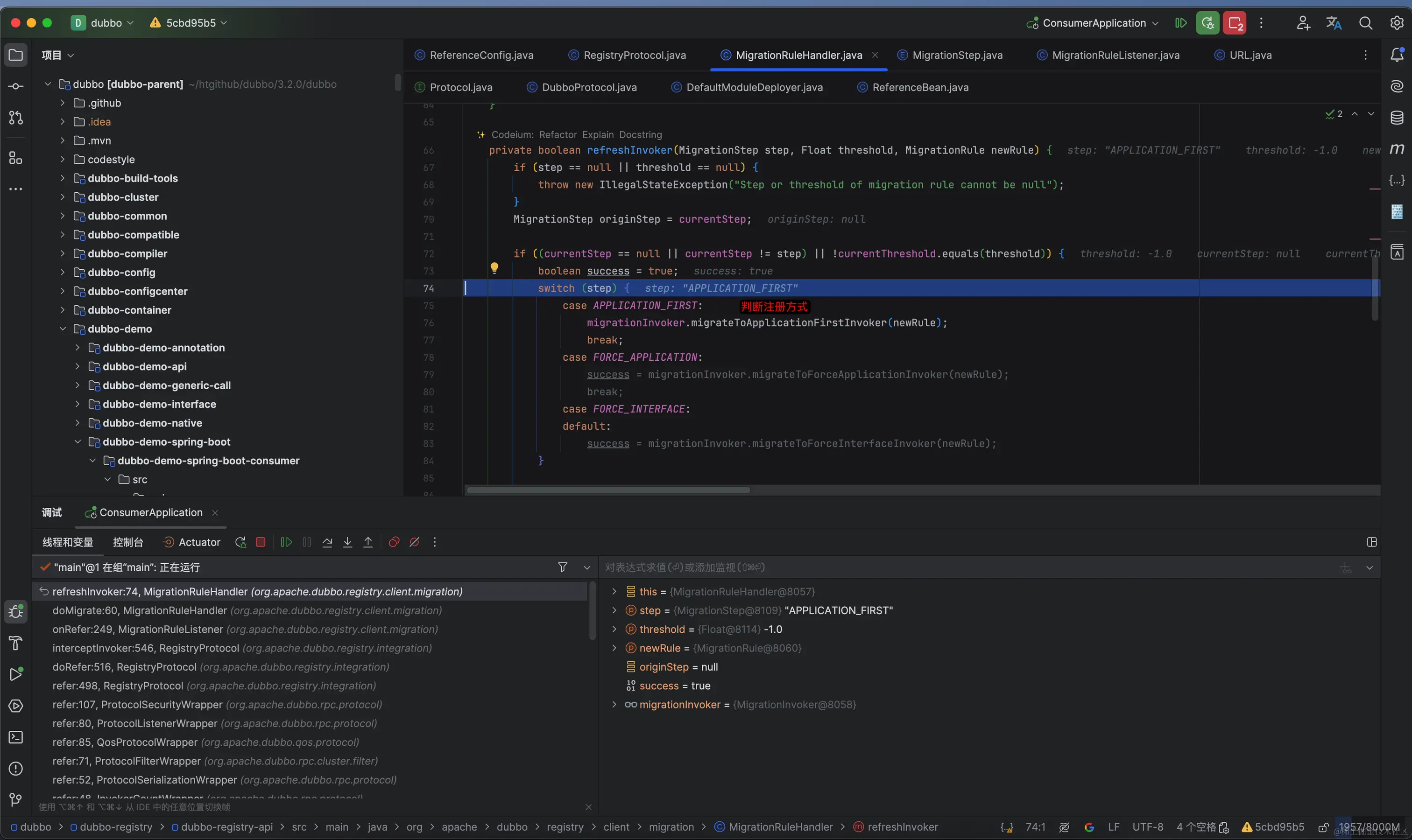Stop the ConsumerApplication debug session
The width and height of the screenshot is (1412, 840).
point(261,542)
